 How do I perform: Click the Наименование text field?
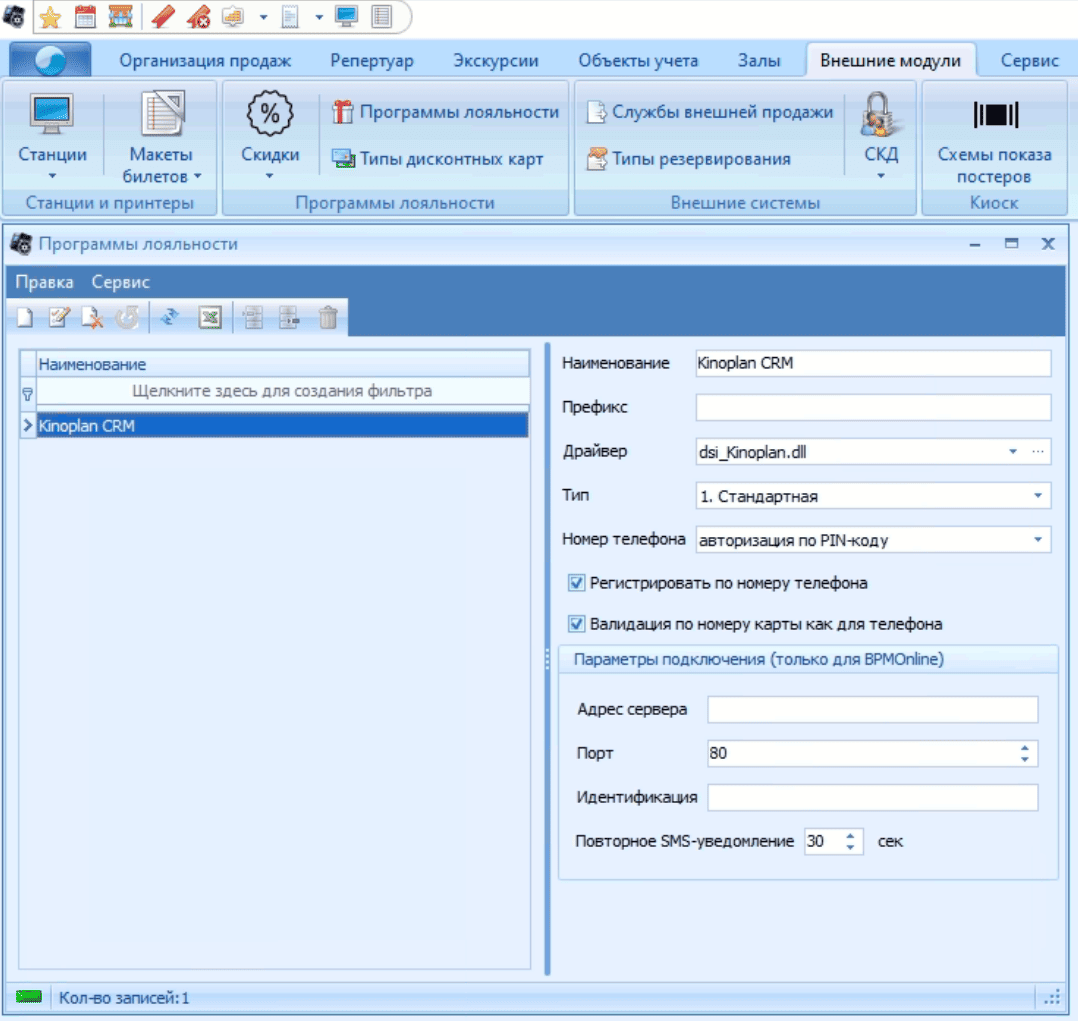coord(873,363)
